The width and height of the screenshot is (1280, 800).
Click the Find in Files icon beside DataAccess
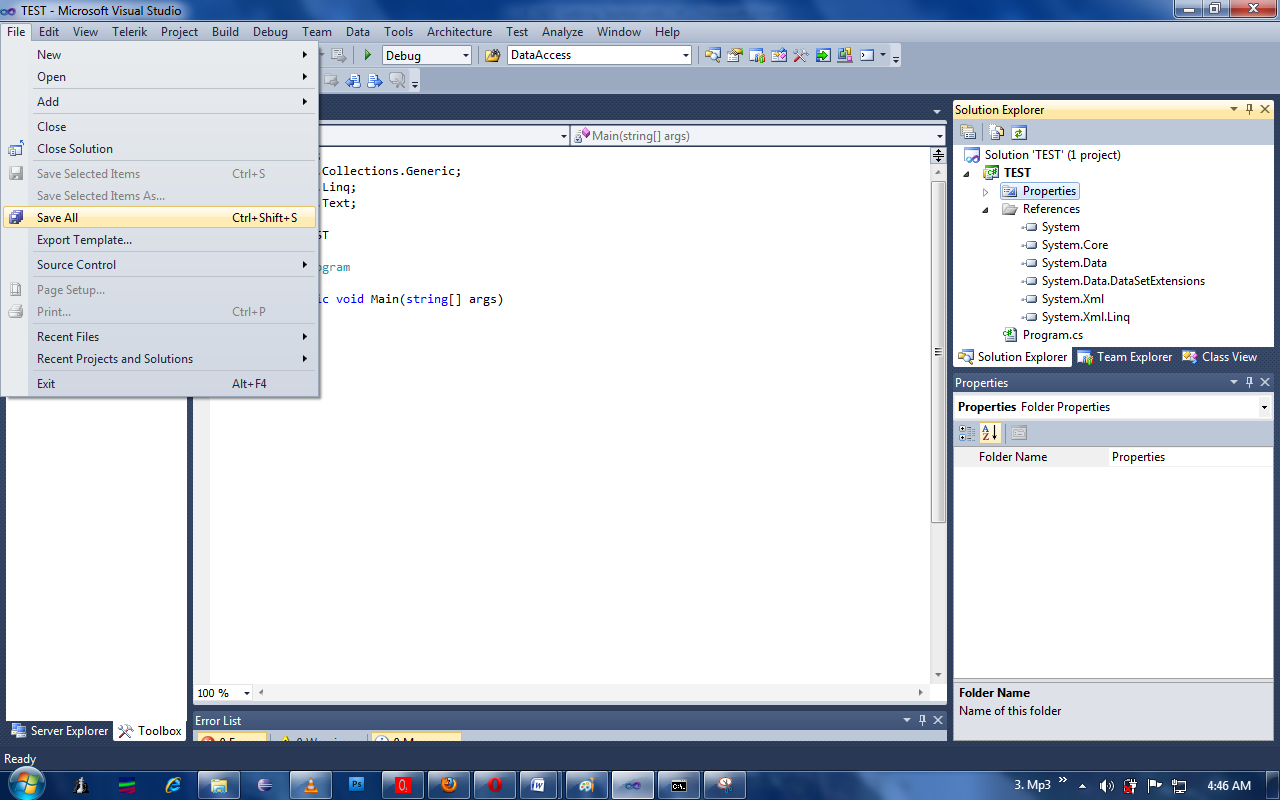[x=492, y=56]
